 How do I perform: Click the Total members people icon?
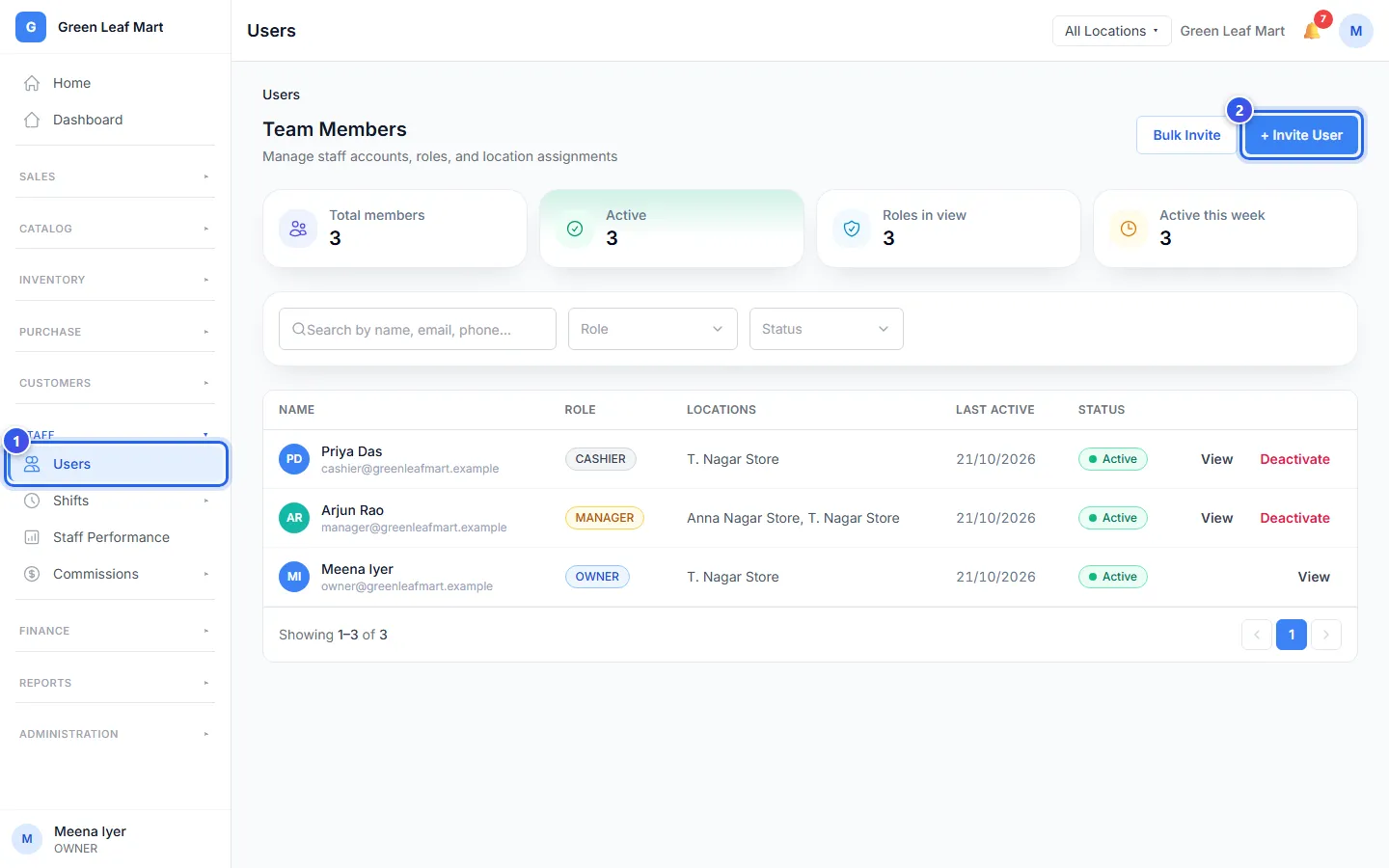[x=298, y=229]
